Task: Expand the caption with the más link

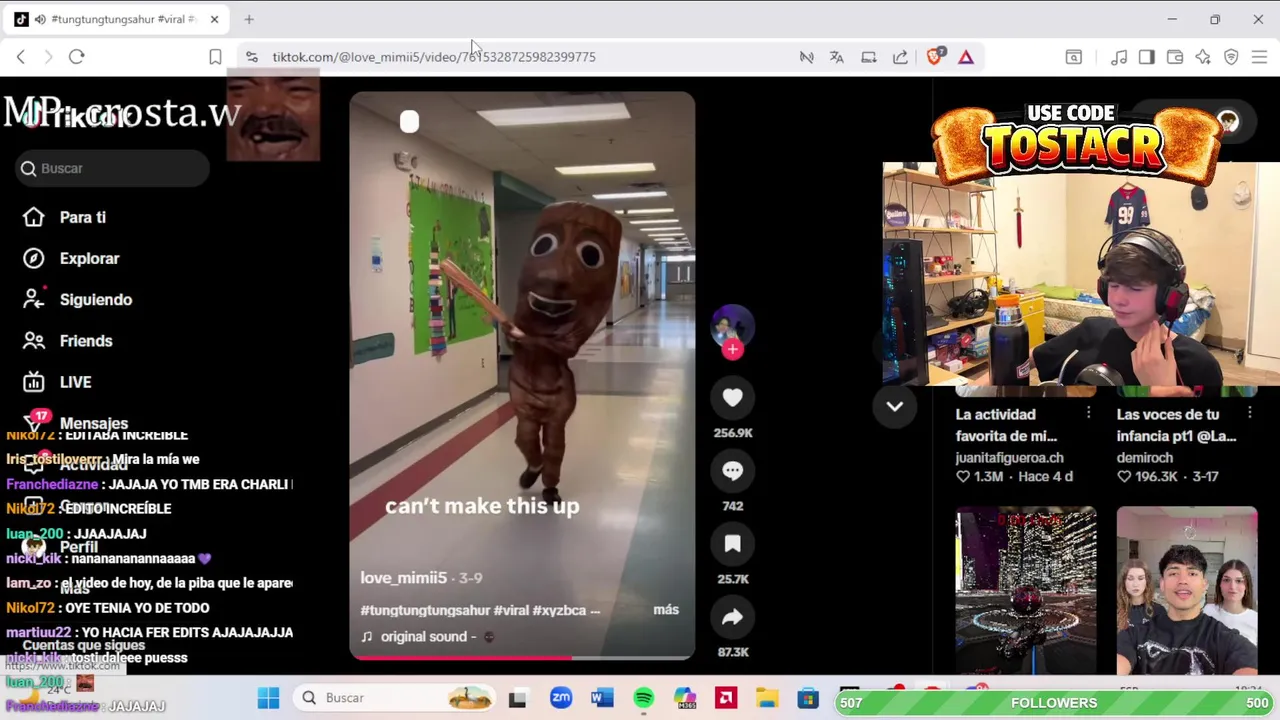Action: 666,609
